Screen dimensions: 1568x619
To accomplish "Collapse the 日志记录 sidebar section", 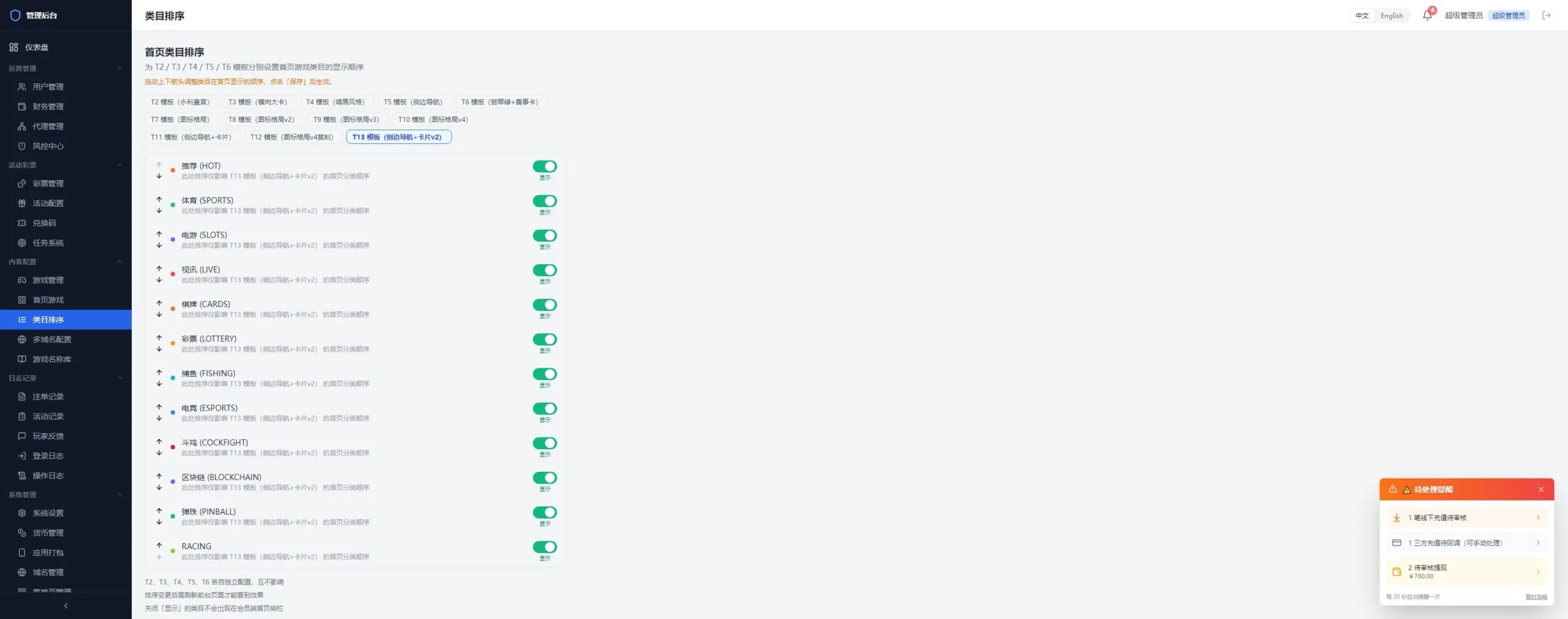I will (x=119, y=378).
